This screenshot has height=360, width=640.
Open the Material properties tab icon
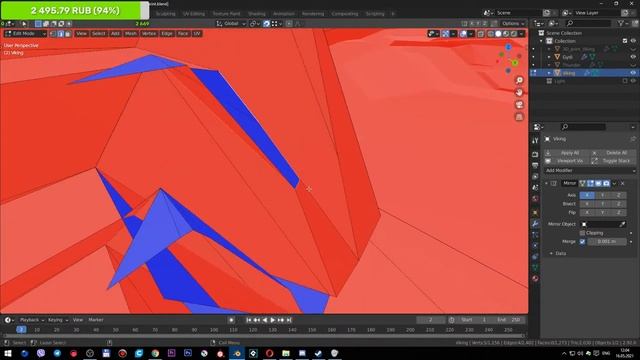click(535, 279)
